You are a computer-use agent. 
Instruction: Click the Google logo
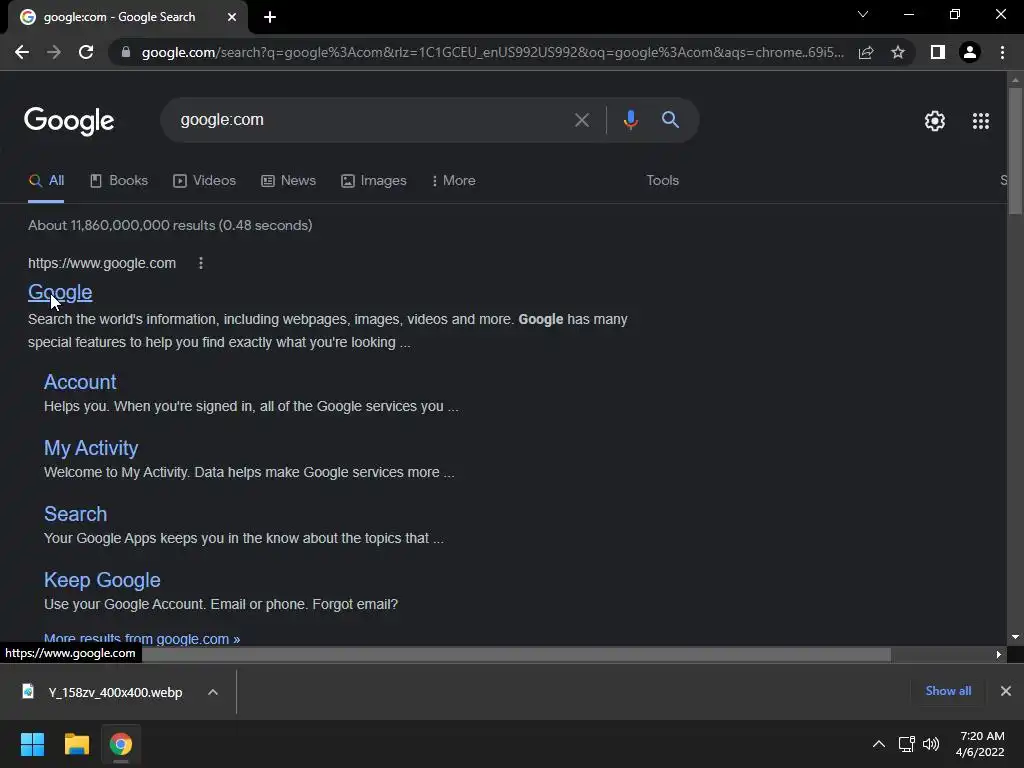click(x=69, y=121)
